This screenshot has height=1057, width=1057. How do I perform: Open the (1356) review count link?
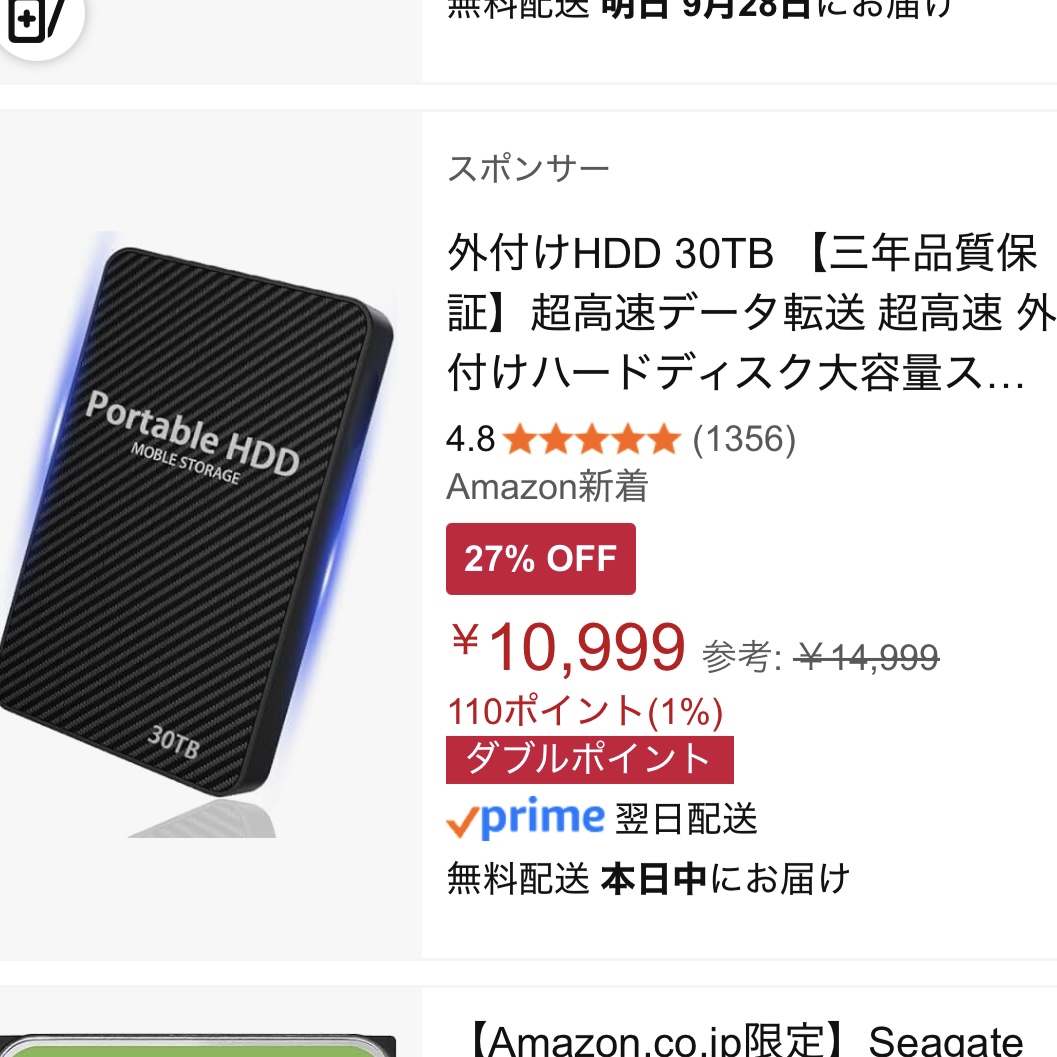(x=744, y=440)
